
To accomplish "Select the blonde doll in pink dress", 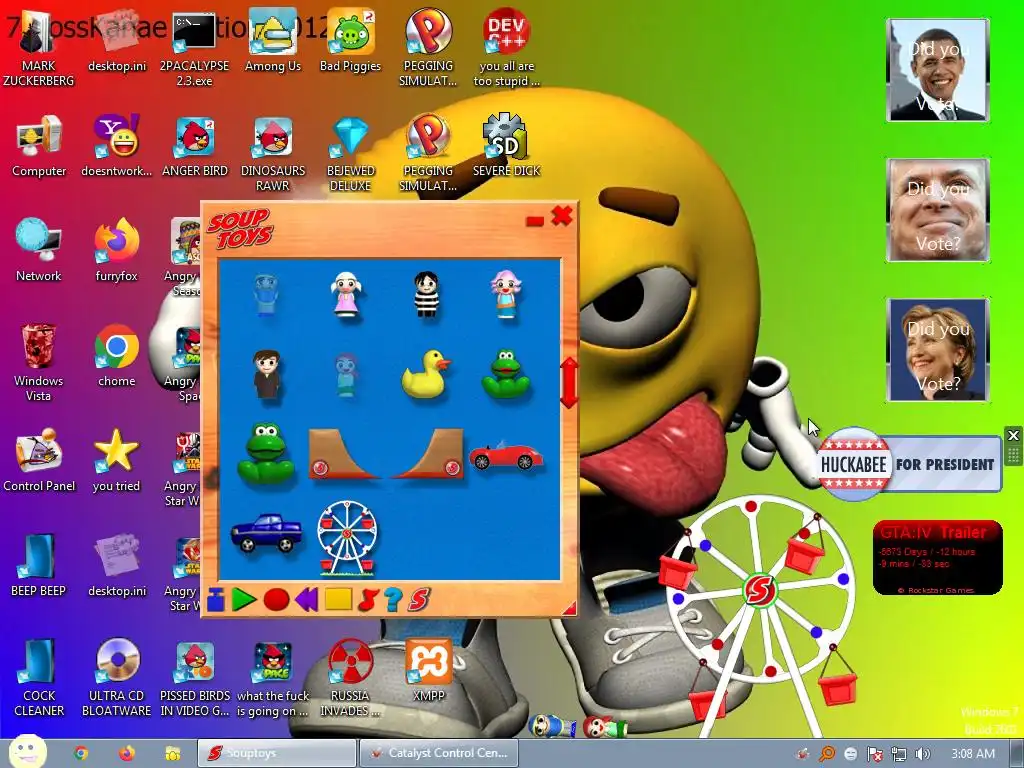I will coord(346,295).
